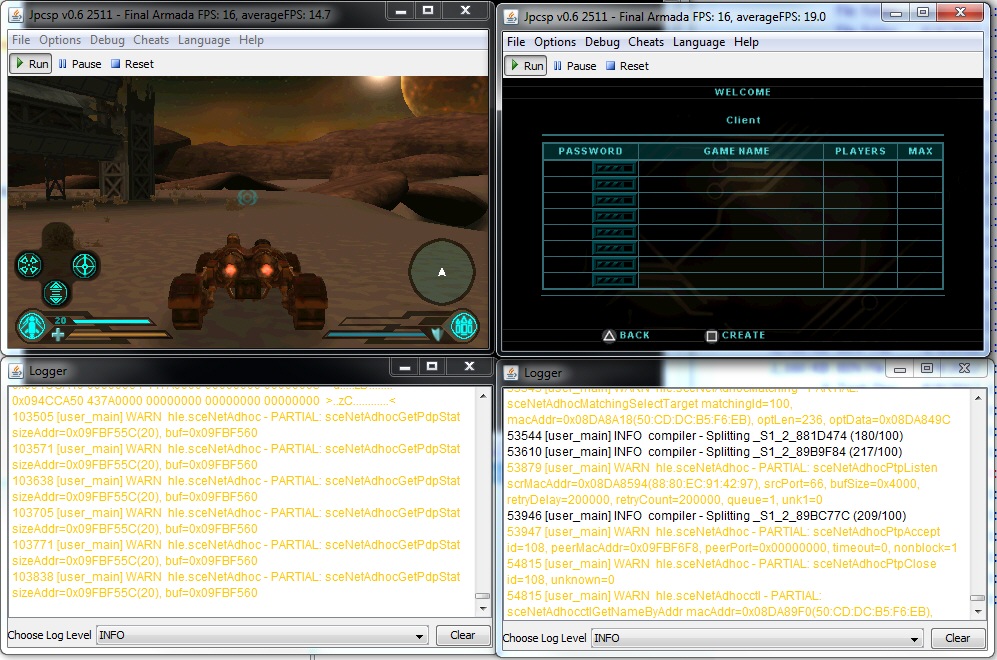The height and width of the screenshot is (660, 997).
Task: Click BACK in the lobby screen
Action: 635,335
